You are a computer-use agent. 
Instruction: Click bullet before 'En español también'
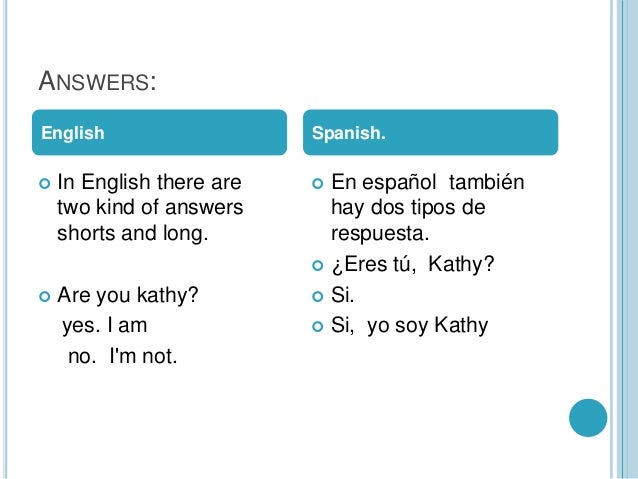(317, 184)
